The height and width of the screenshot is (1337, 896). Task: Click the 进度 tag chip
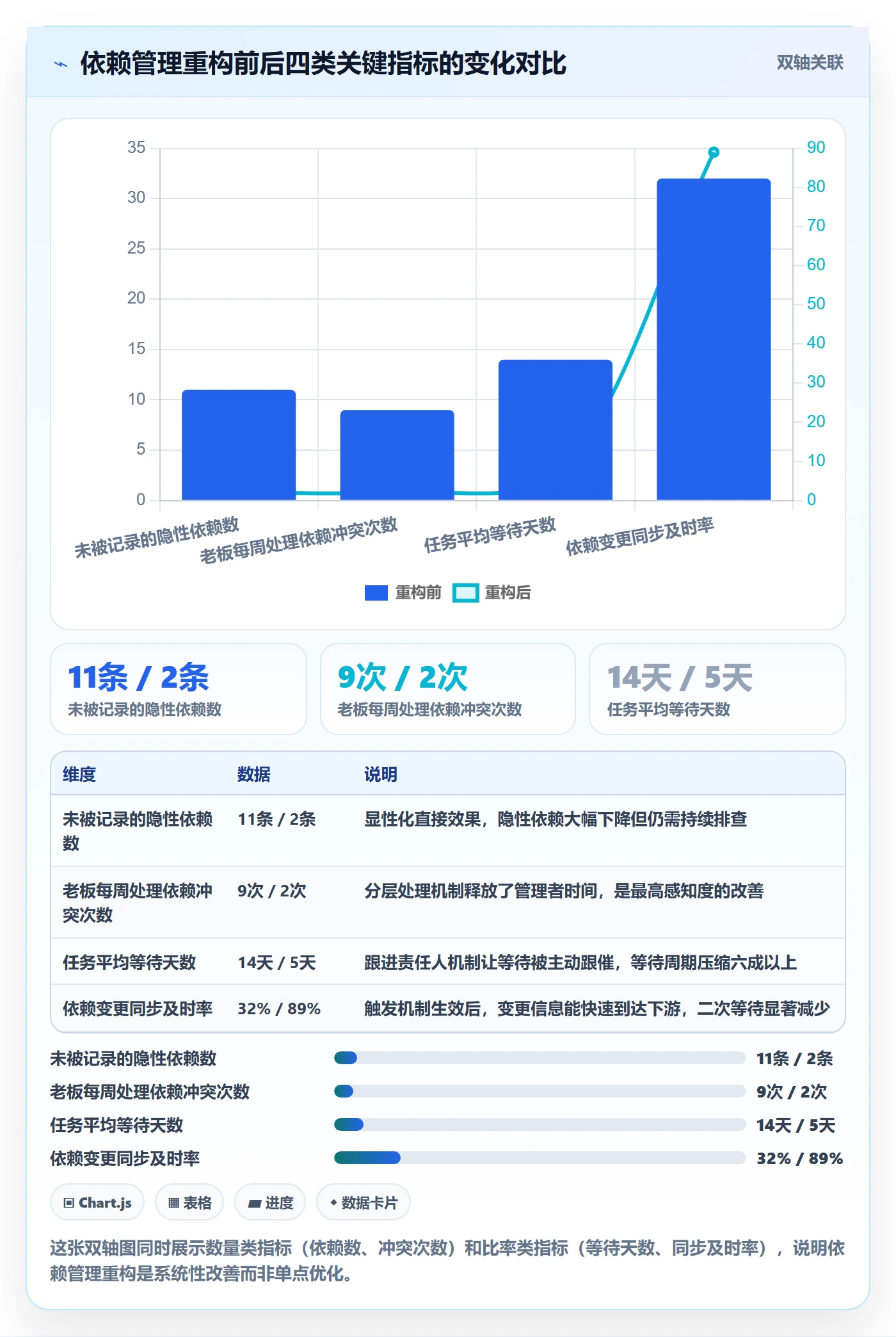point(270,1203)
